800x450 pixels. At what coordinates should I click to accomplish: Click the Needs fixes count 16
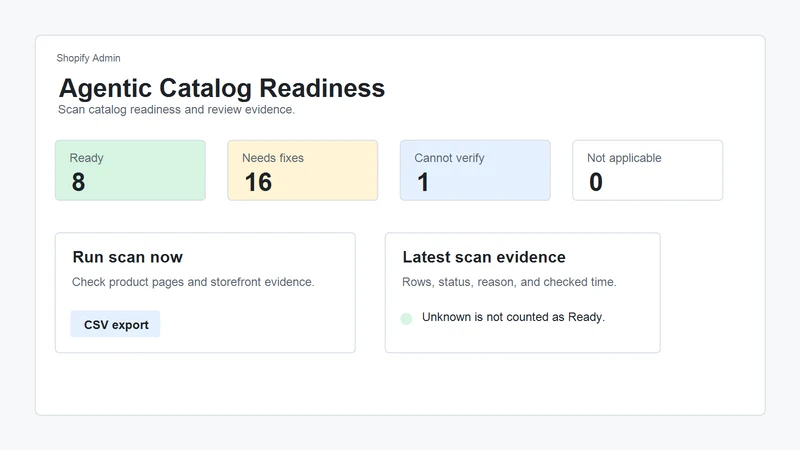pyautogui.click(x=258, y=182)
